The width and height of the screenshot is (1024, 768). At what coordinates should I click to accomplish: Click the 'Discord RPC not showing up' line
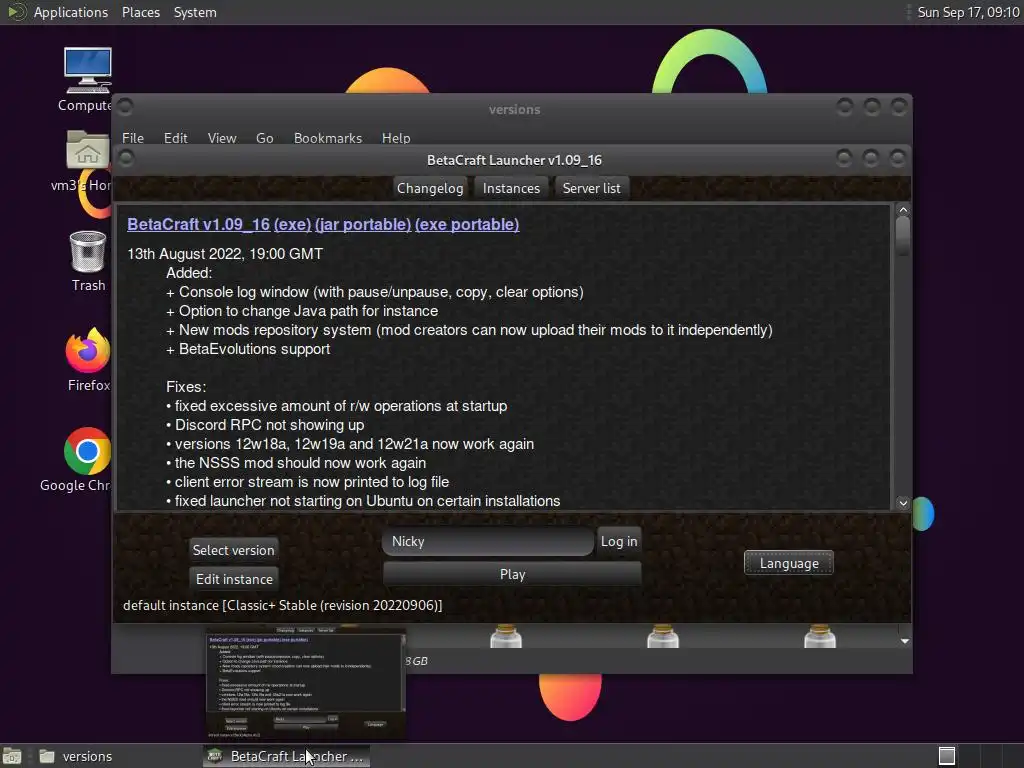coord(265,424)
